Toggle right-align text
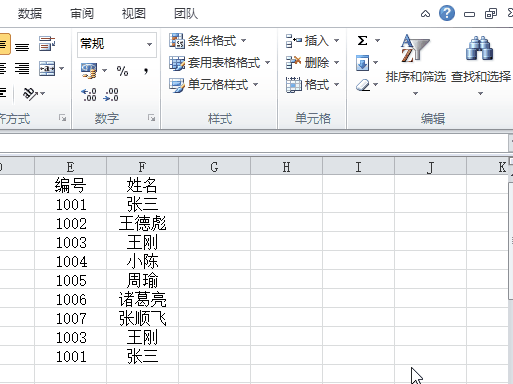The width and height of the screenshot is (513, 384). pyautogui.click(x=22, y=68)
